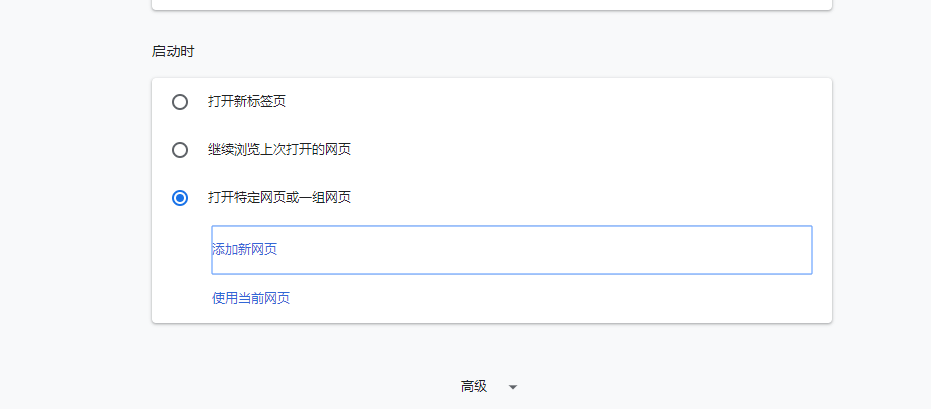This screenshot has height=409, width=931.
Task: Expand the 高级 settings section
Action: 474,387
